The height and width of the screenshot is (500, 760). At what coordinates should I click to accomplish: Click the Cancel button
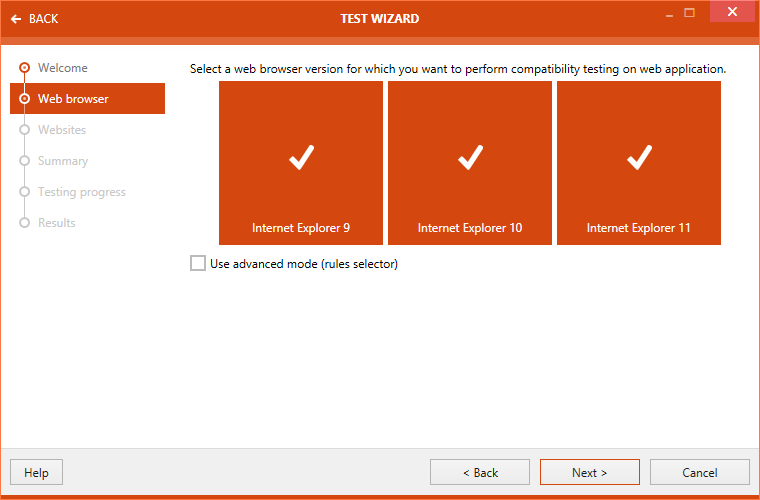click(x=700, y=472)
